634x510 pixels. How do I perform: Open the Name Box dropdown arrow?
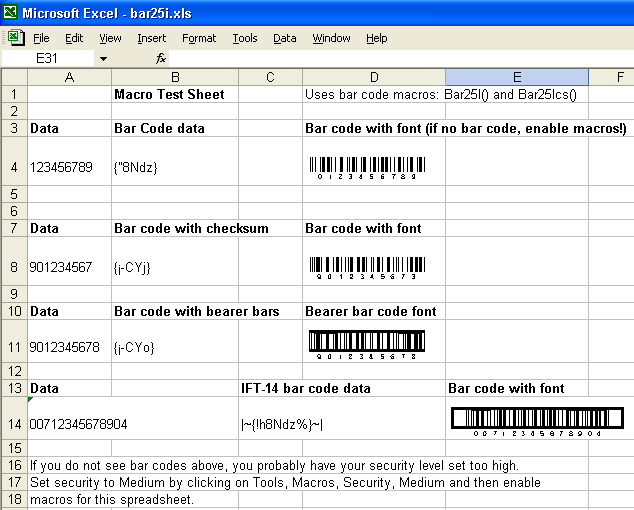pos(104,59)
